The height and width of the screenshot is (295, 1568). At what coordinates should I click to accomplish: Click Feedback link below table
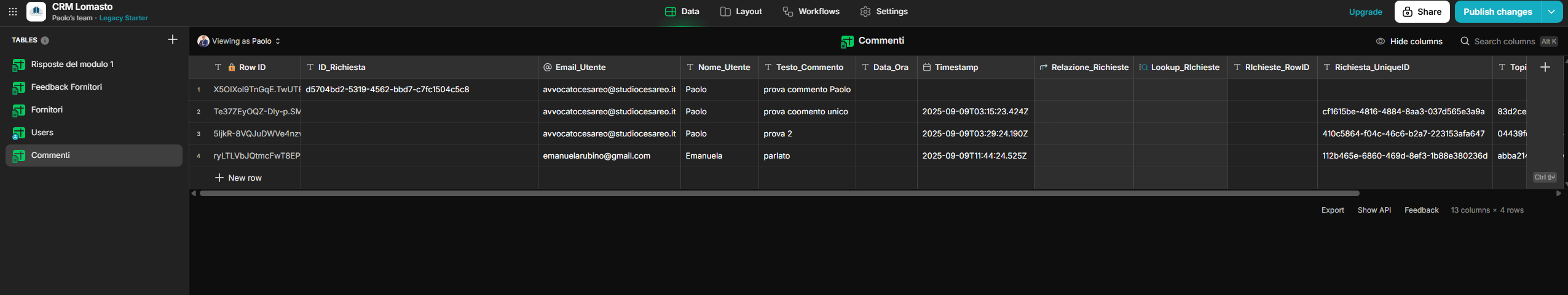1421,210
